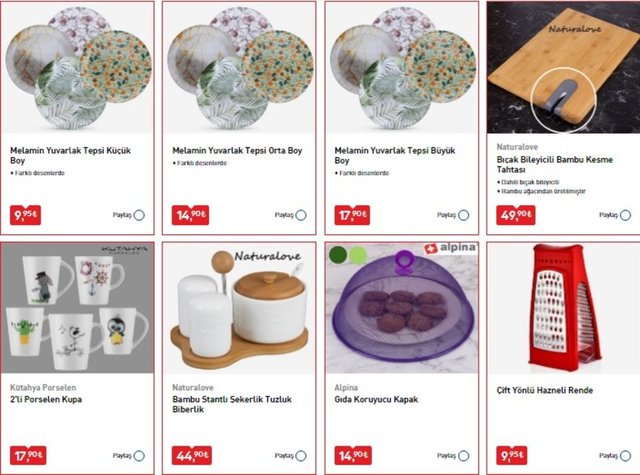Open Bıçak Bileyicili Bambu Kesme Tahtası title
This screenshot has height=475, width=640.
[554, 164]
